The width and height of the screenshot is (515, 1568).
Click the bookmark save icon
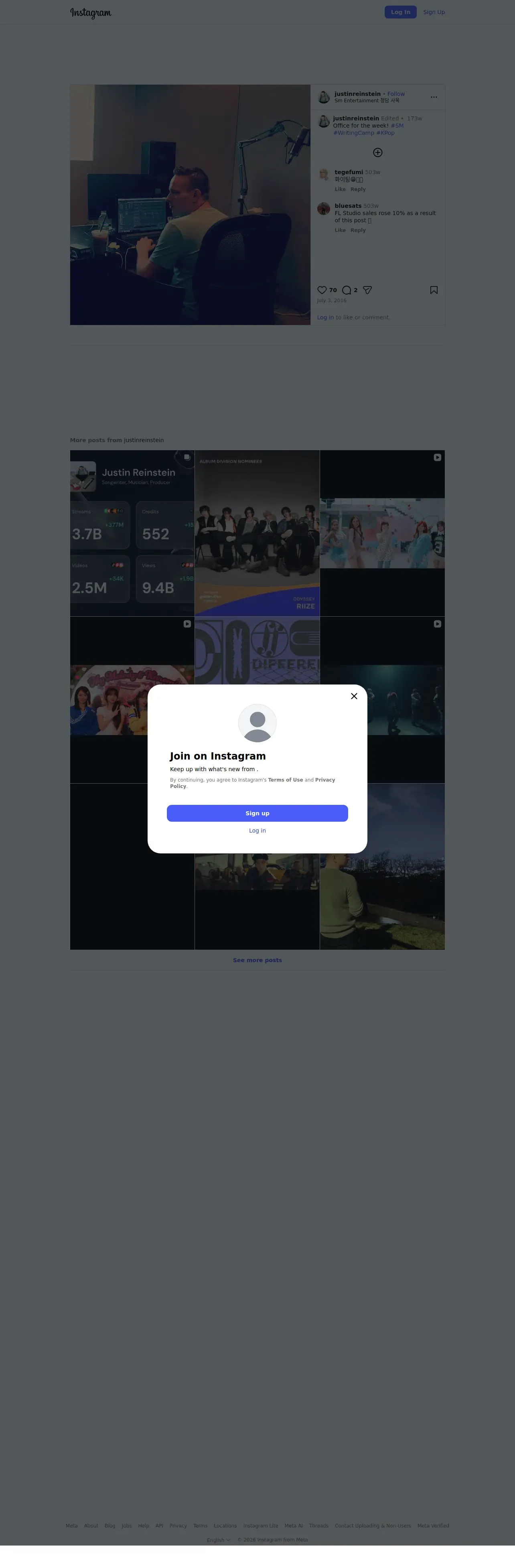coord(434,290)
